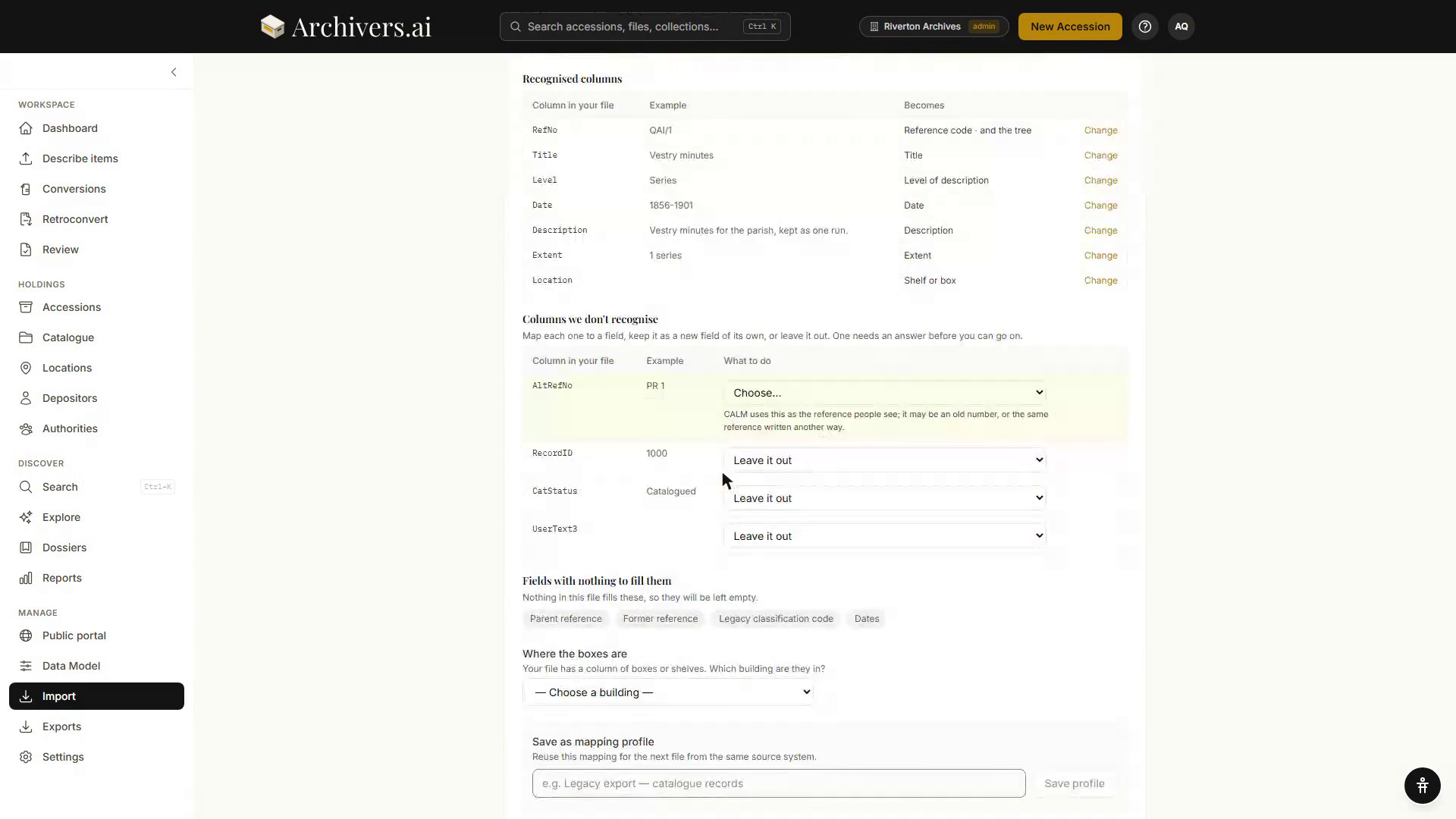Click Change for the Date column

pos(1100,206)
